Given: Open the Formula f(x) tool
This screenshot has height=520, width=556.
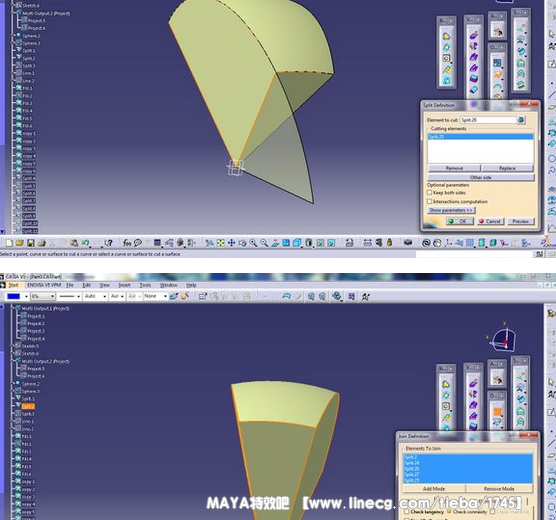Looking at the screenshot, I should [x=127, y=243].
